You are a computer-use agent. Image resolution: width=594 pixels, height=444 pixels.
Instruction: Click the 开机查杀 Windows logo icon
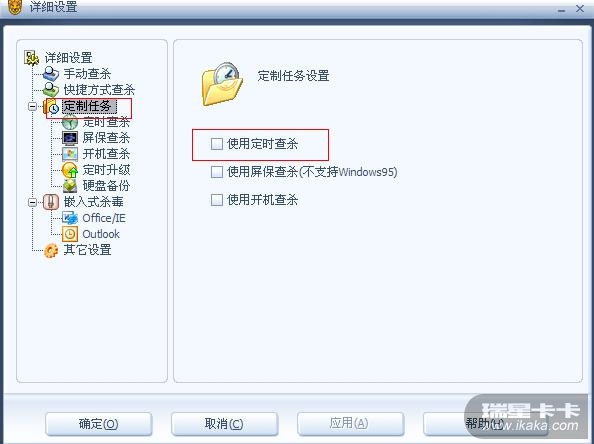pyautogui.click(x=70, y=154)
